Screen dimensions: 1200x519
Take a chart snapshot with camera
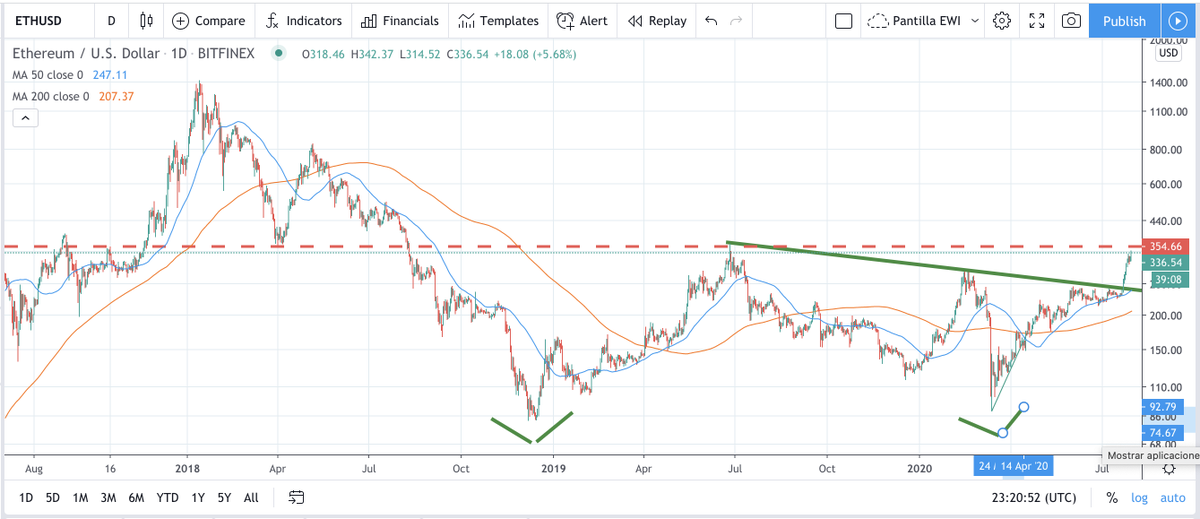[1071, 20]
